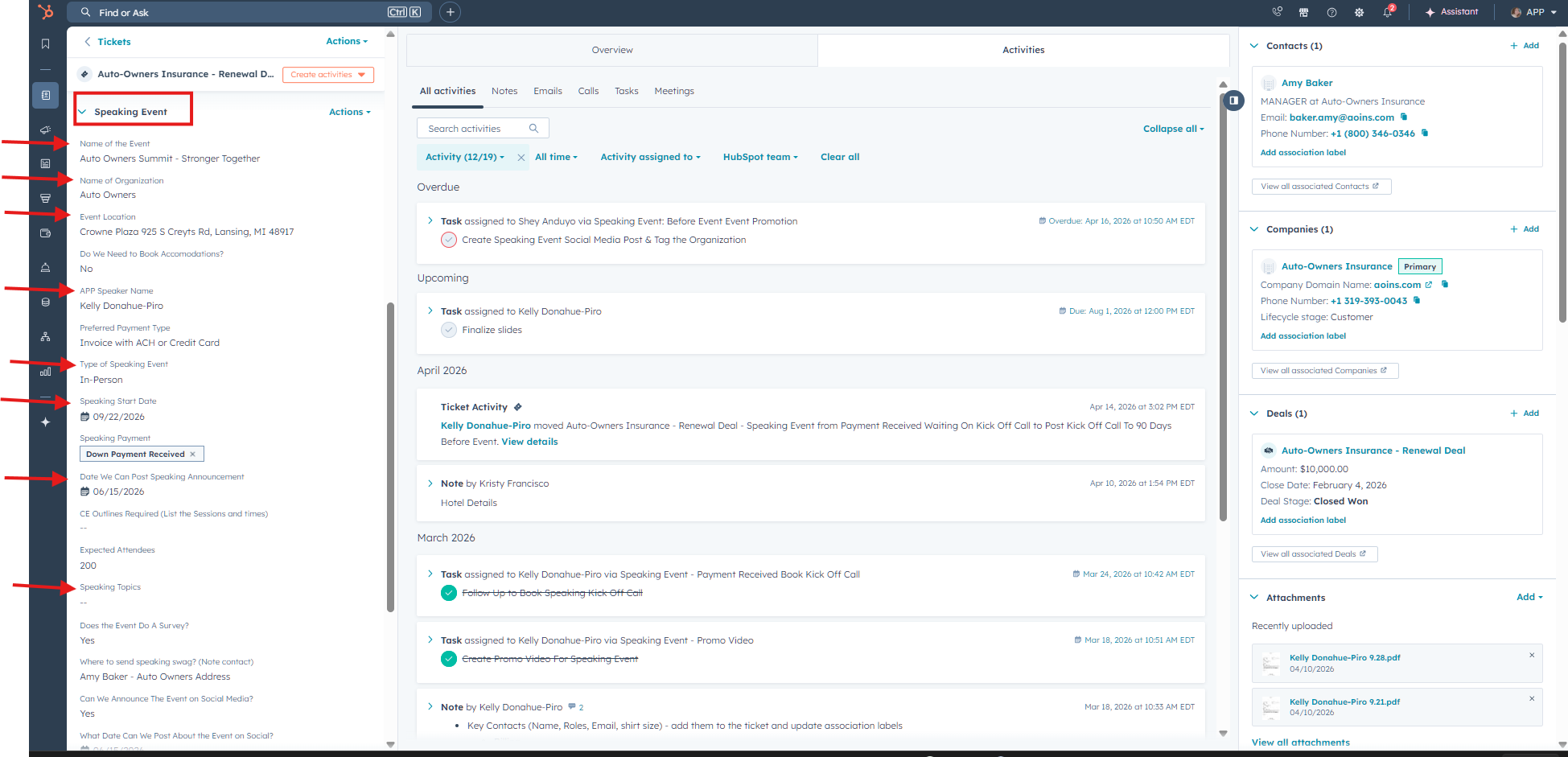Copy Amy Baker's email address

coord(1404,117)
